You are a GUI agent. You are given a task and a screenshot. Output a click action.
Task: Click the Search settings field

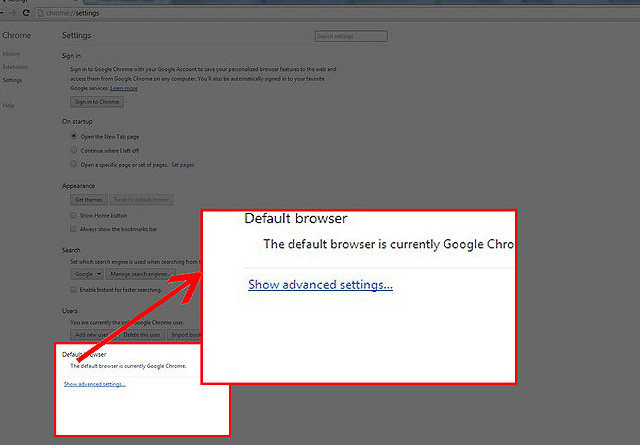point(351,36)
